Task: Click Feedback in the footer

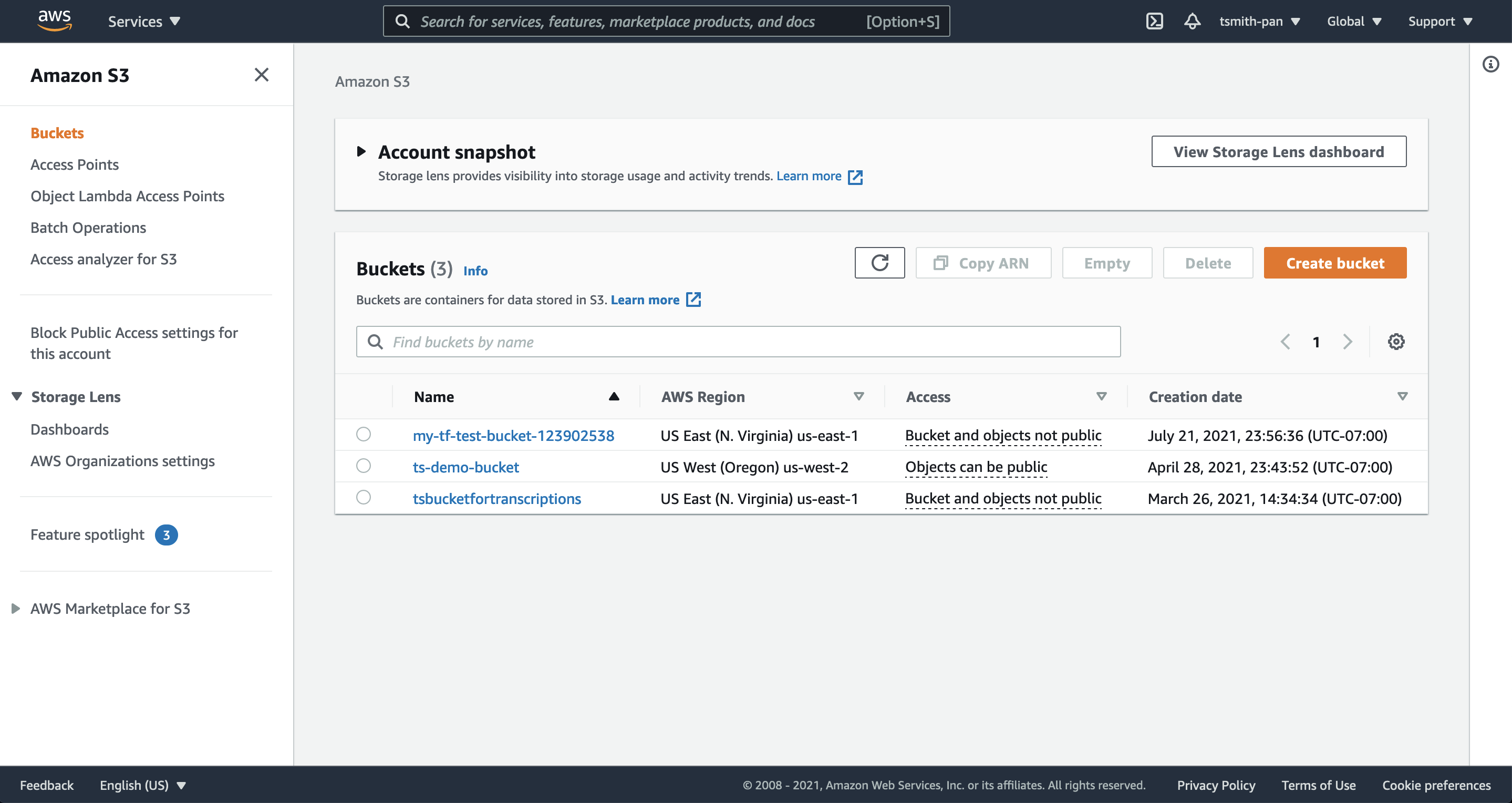Action: tap(46, 785)
